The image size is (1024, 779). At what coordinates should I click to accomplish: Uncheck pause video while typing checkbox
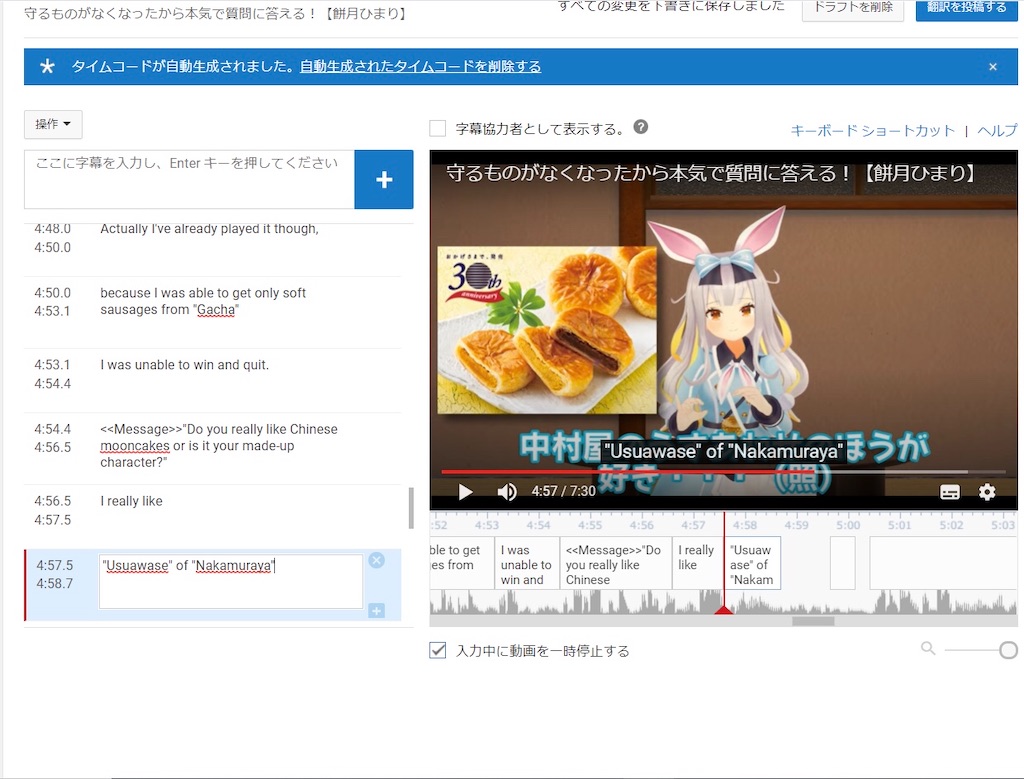tap(438, 650)
